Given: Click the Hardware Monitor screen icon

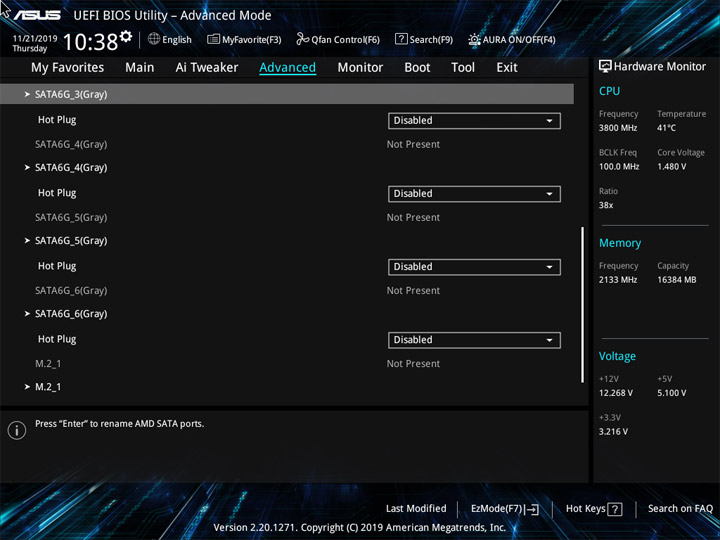Looking at the screenshot, I should pyautogui.click(x=605, y=67).
